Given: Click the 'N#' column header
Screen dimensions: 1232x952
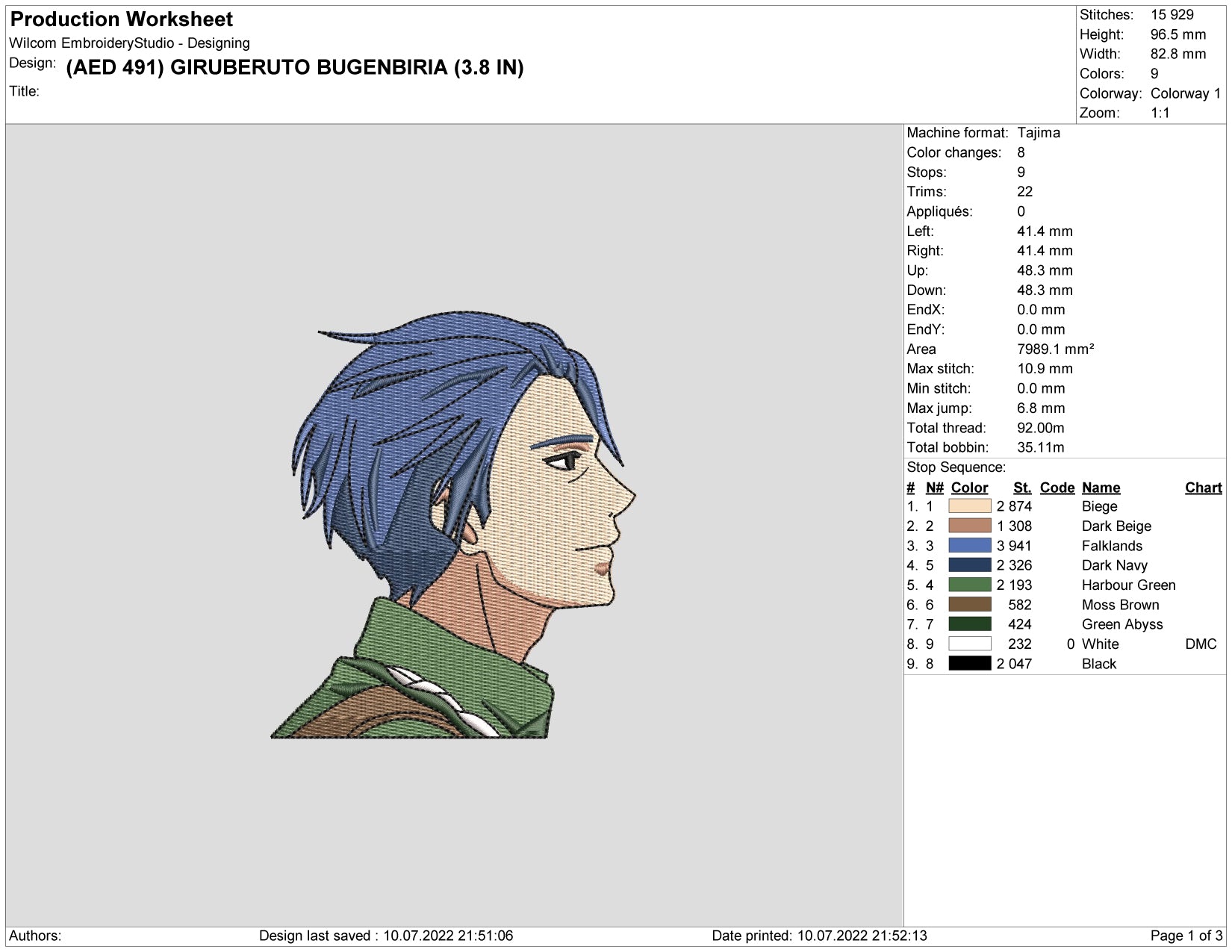Looking at the screenshot, I should coord(934,488).
